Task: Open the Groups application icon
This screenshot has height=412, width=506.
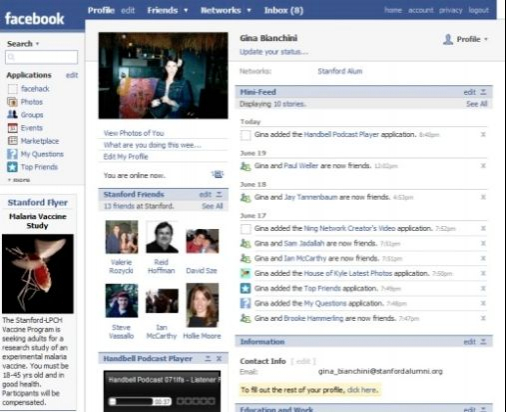Action: [12, 115]
